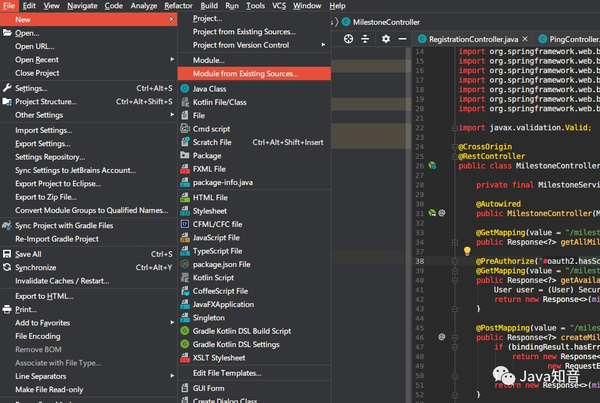600x403 pixels.
Task: Click the Java Class icon in New submenu
Action: pyautogui.click(x=185, y=89)
